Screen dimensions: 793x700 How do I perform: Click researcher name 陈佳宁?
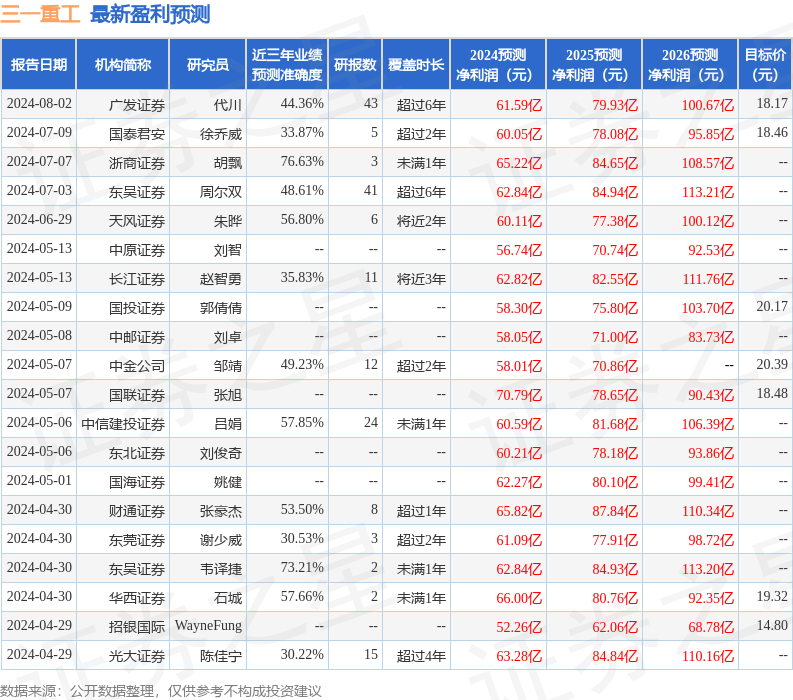coord(221,656)
